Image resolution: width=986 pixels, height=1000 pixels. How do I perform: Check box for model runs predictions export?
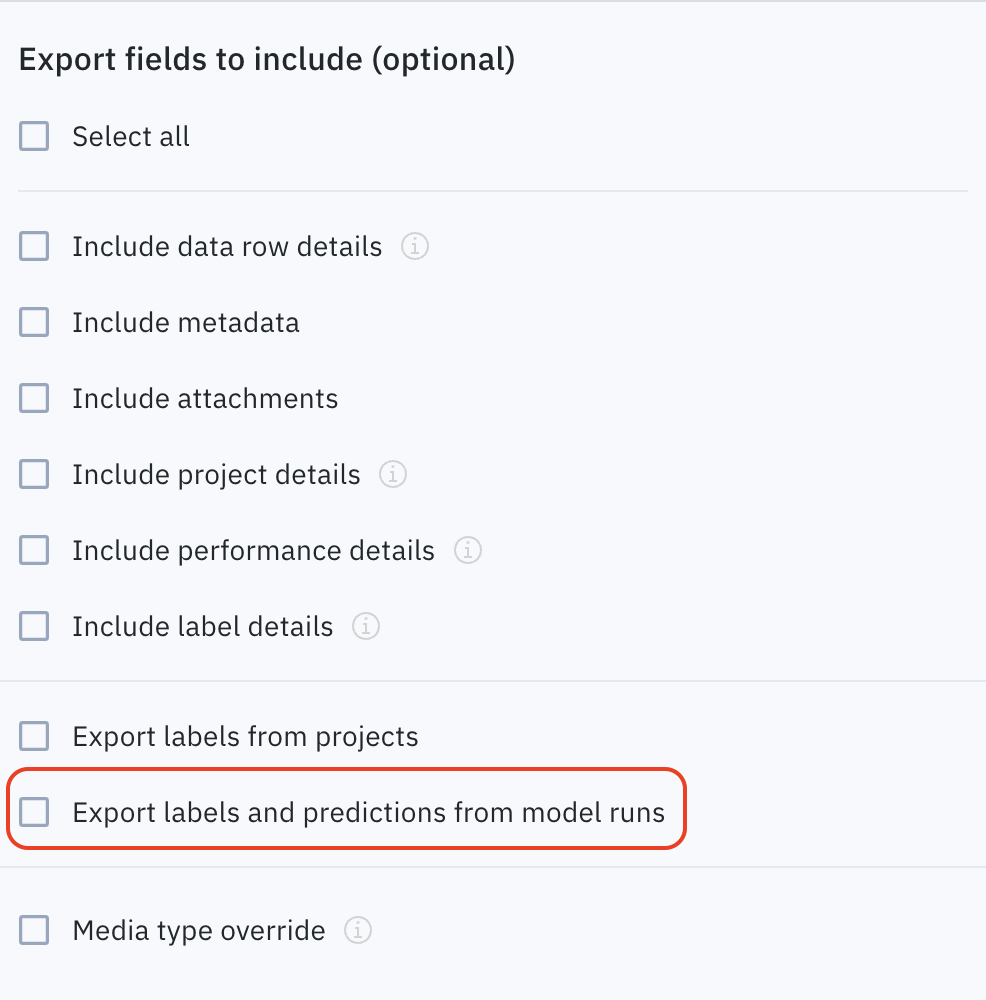pos(34,812)
